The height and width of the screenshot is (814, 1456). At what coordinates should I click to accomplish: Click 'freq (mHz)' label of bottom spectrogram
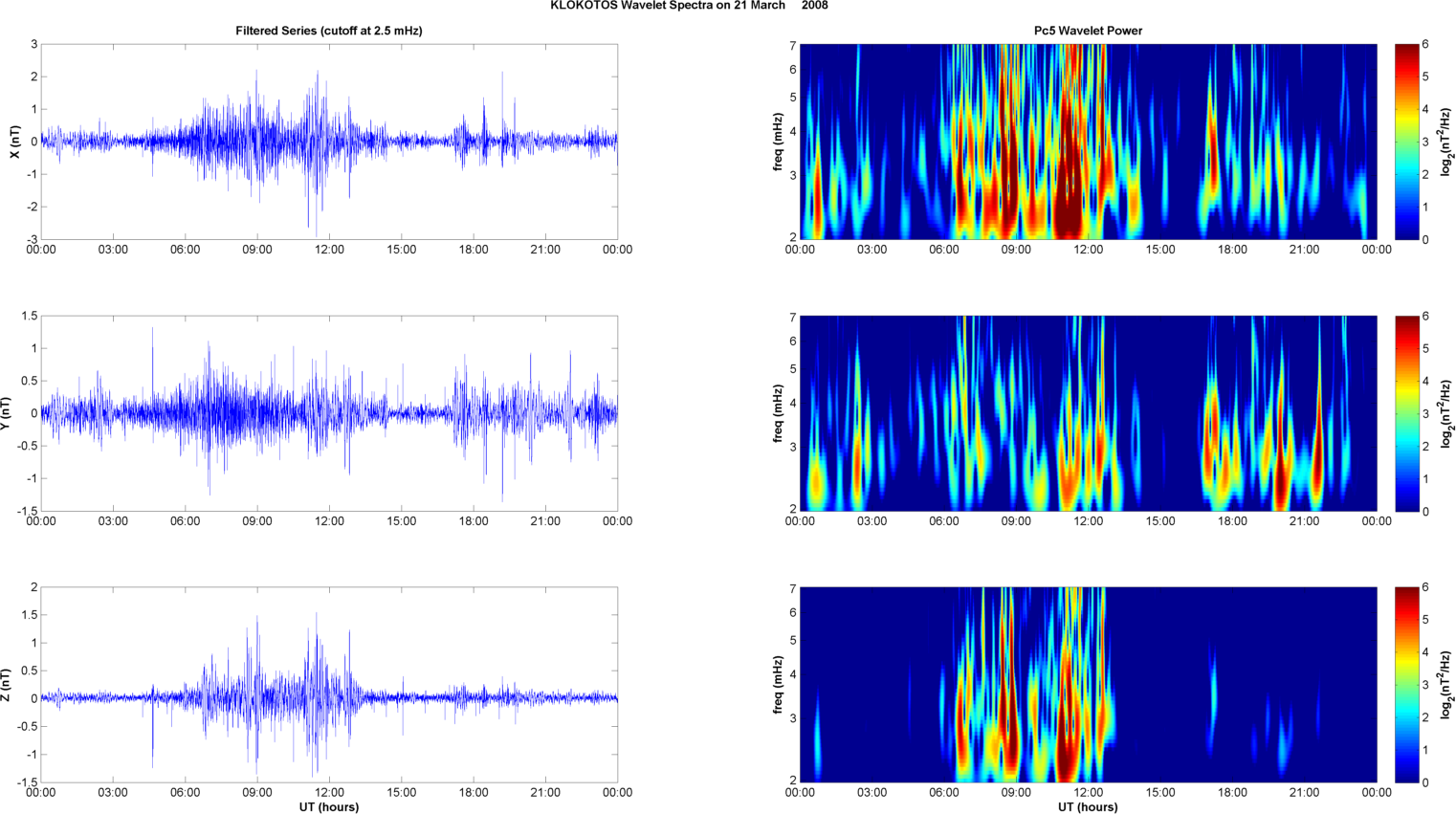(779, 685)
